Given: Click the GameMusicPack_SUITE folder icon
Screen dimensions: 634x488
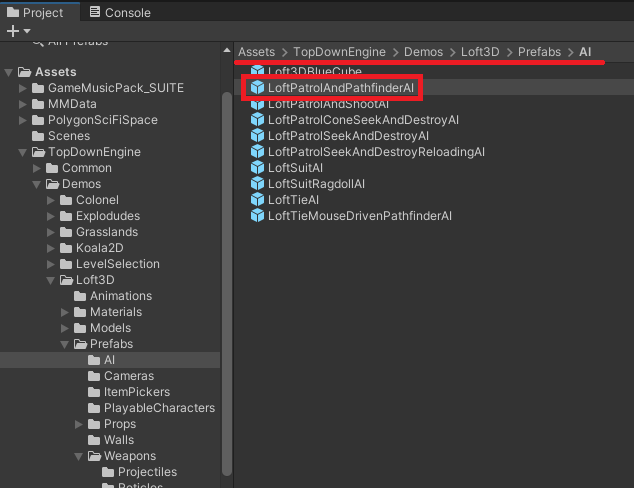Looking at the screenshot, I should (38, 88).
